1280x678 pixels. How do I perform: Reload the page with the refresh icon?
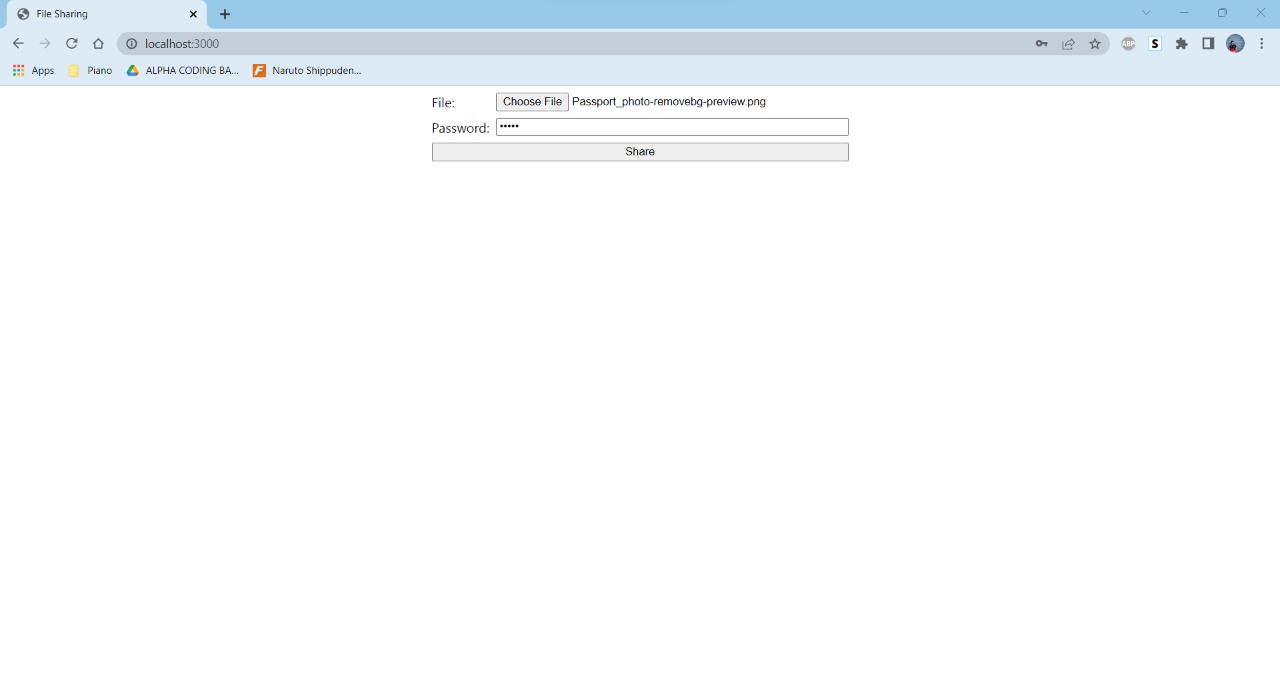coord(71,43)
